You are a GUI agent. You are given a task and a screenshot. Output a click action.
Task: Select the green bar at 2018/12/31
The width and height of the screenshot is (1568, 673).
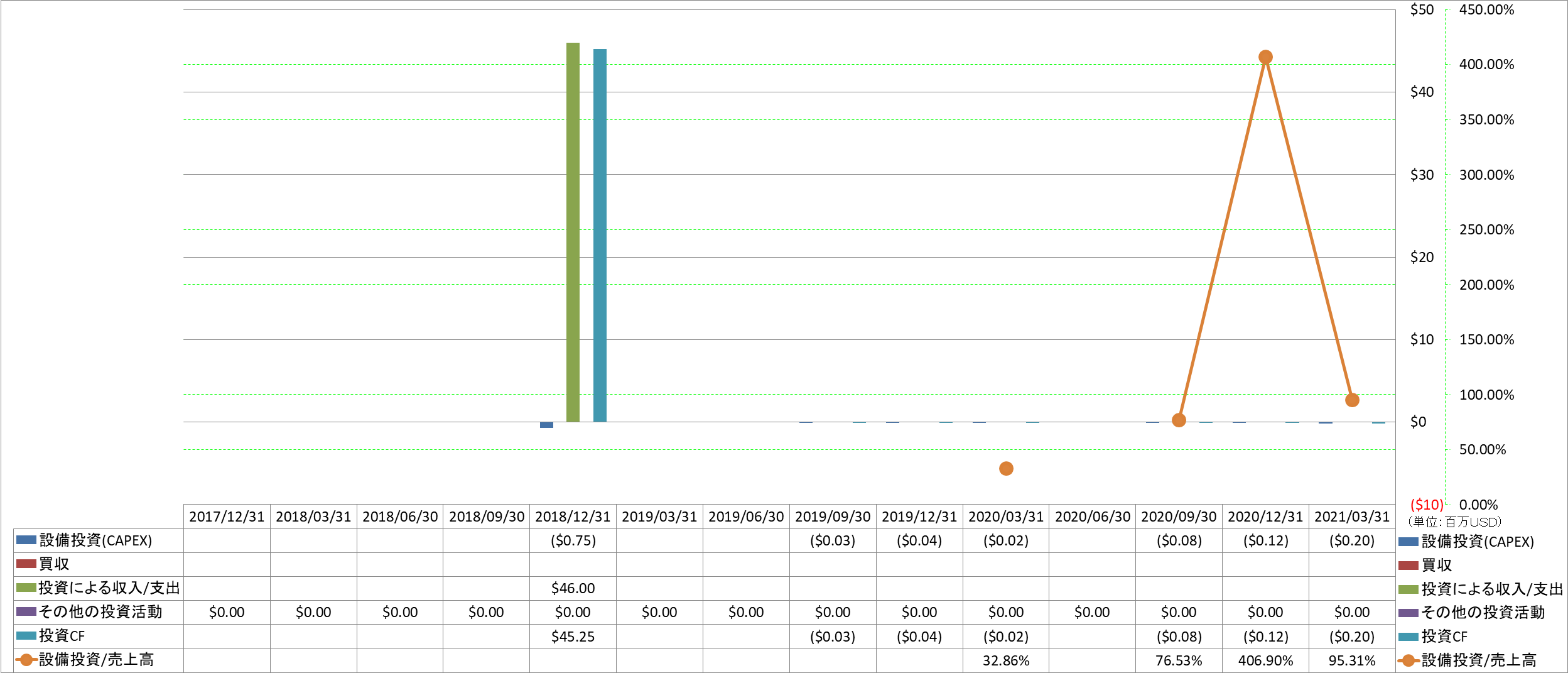click(x=573, y=233)
